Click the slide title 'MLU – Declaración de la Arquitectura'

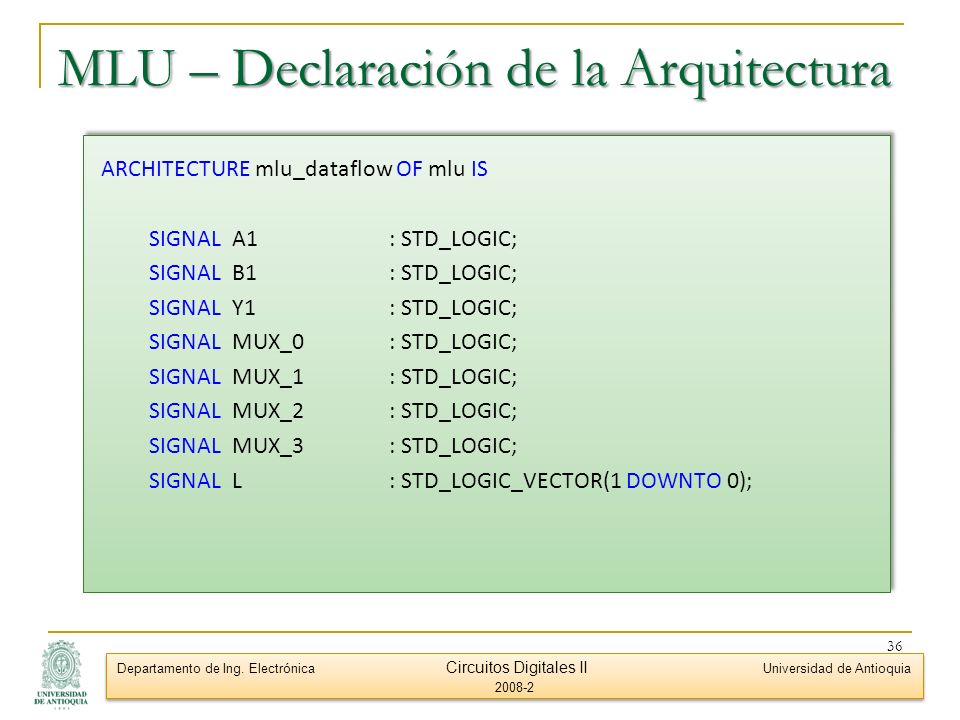tap(474, 69)
